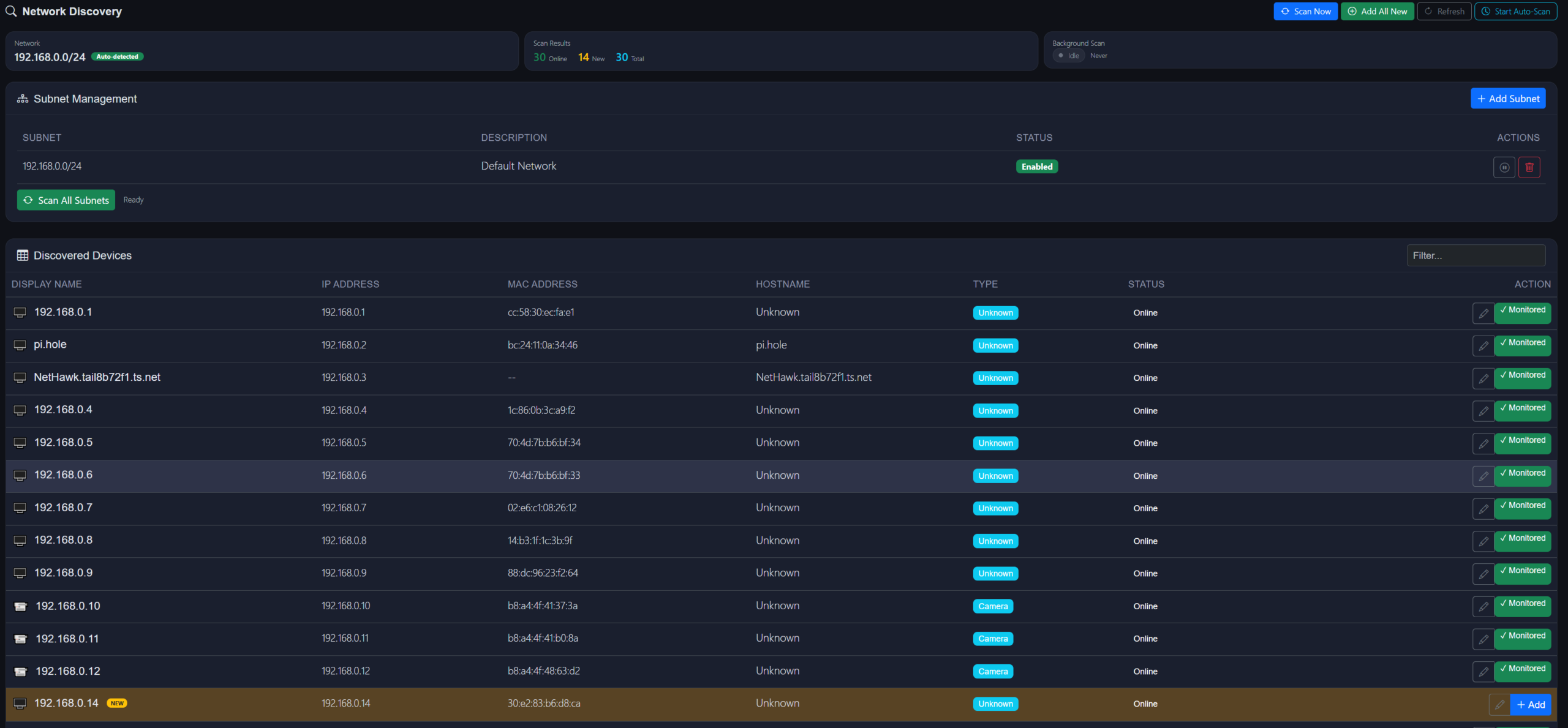Image resolution: width=1568 pixels, height=728 pixels.
Task: Click Scan All Subnets
Action: pyautogui.click(x=66, y=200)
